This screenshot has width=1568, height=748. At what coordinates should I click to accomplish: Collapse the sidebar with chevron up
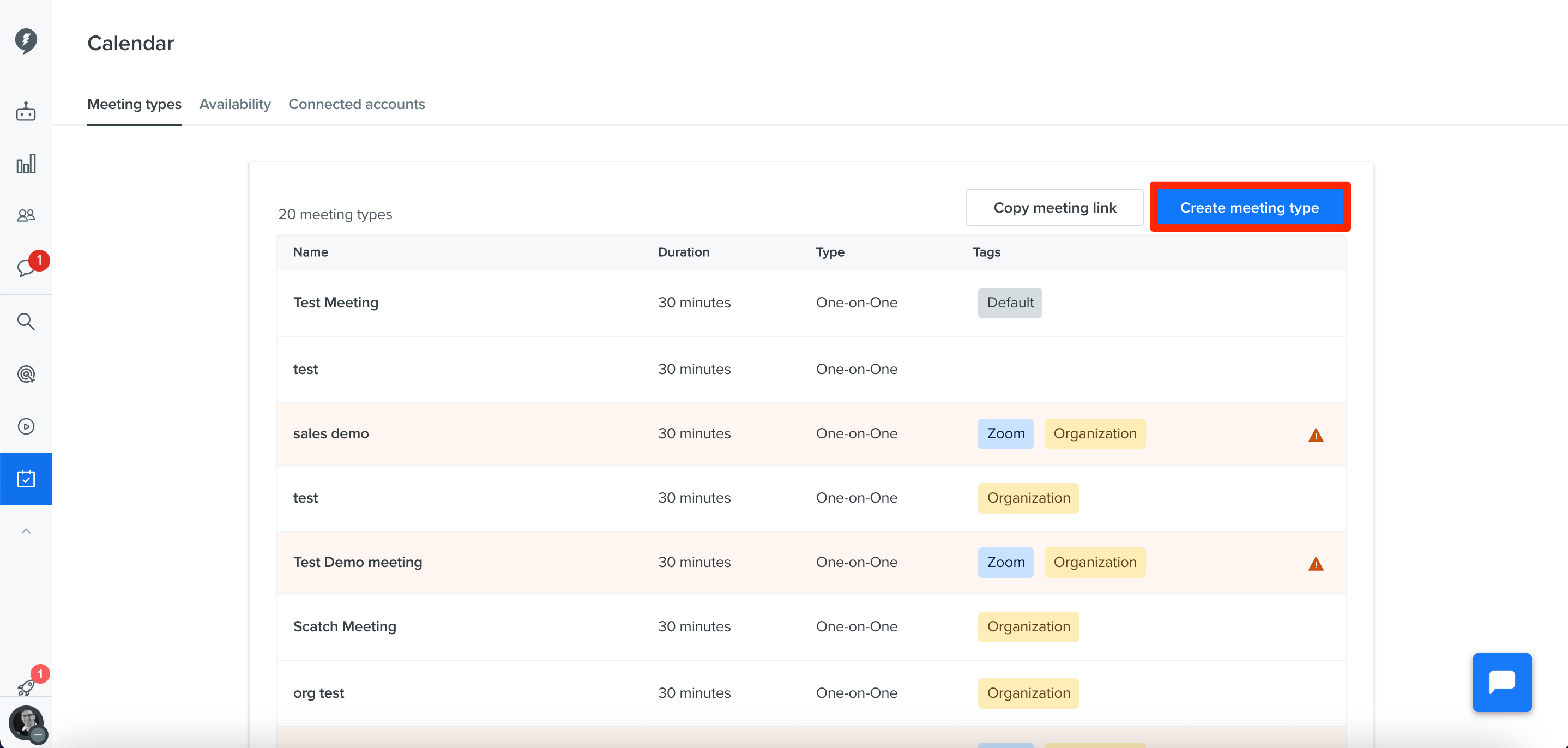coord(26,532)
